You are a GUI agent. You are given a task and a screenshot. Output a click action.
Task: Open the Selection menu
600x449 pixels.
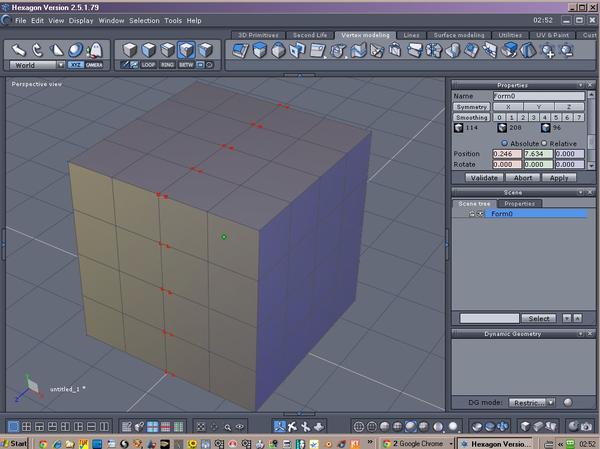[144, 21]
